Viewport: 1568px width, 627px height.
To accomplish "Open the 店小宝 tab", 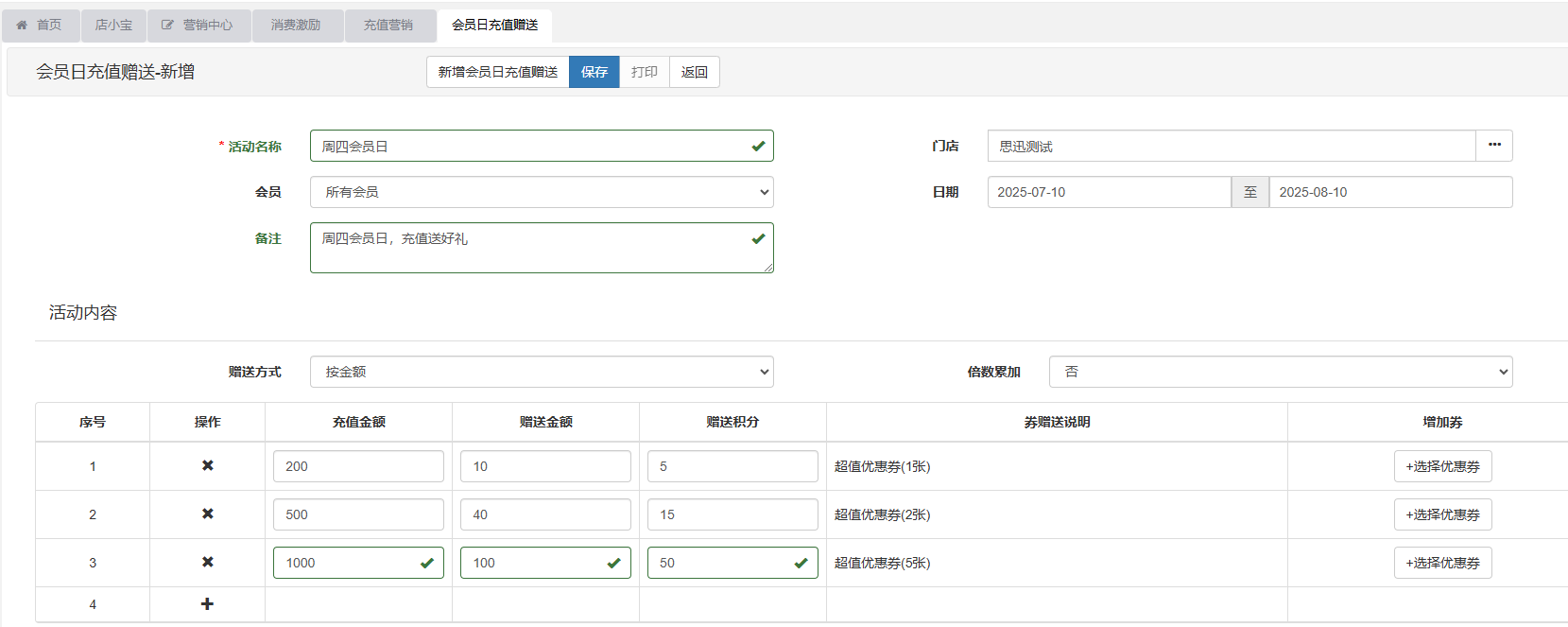I will [x=113, y=26].
